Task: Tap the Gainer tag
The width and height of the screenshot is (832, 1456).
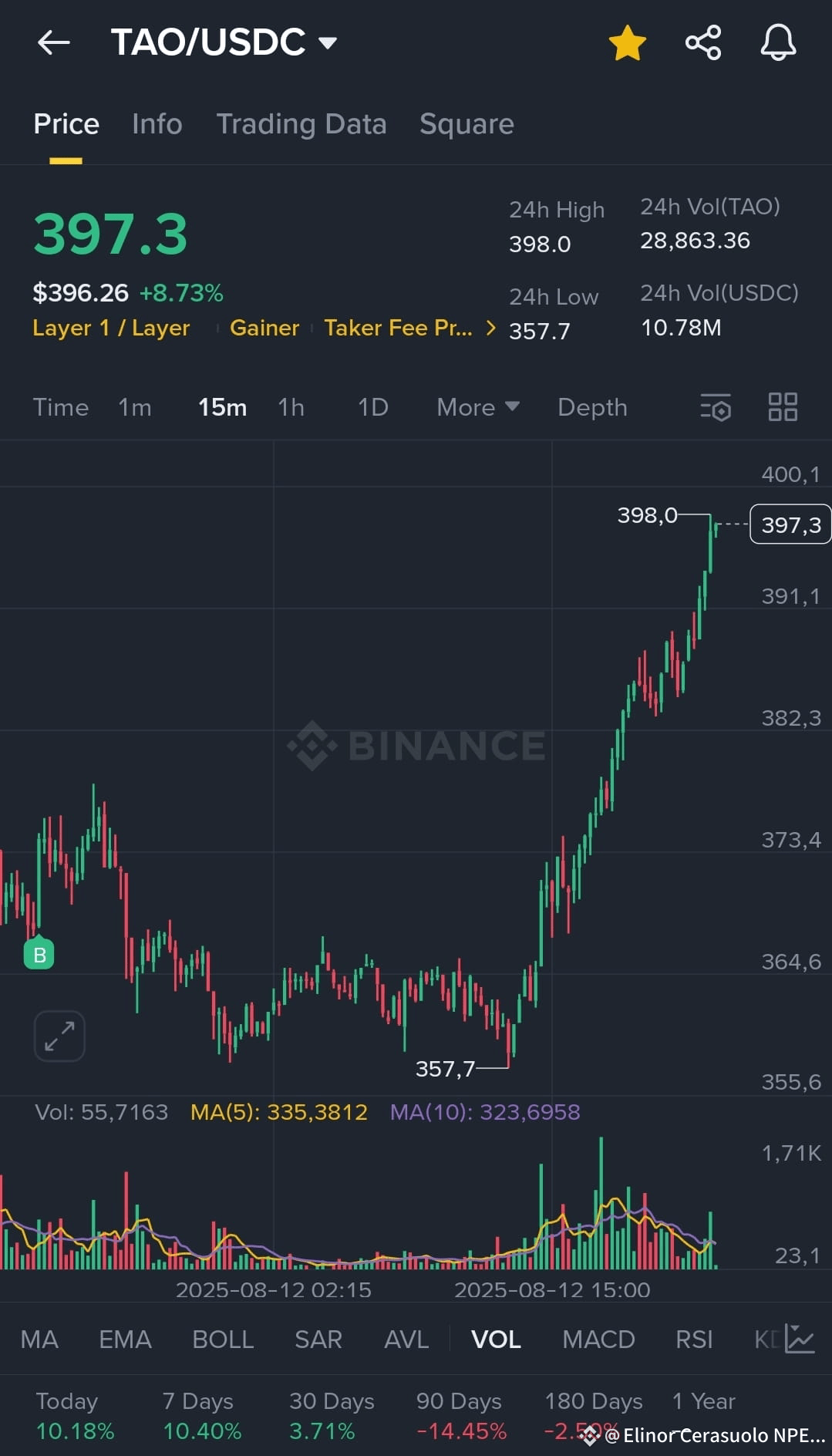Action: pos(264,328)
